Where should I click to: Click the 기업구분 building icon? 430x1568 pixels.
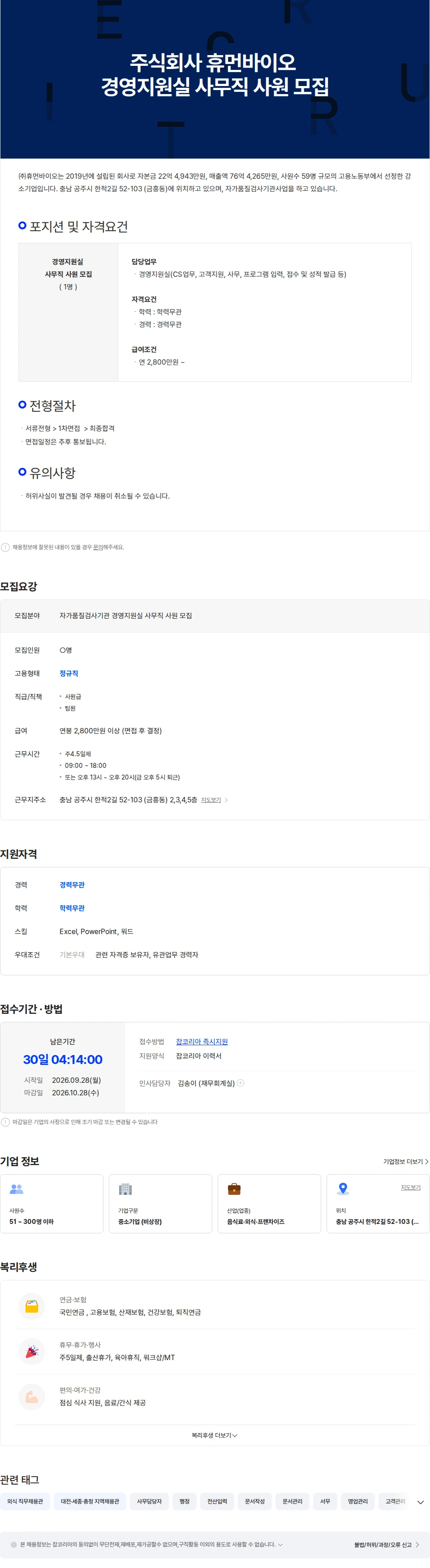pos(125,1189)
